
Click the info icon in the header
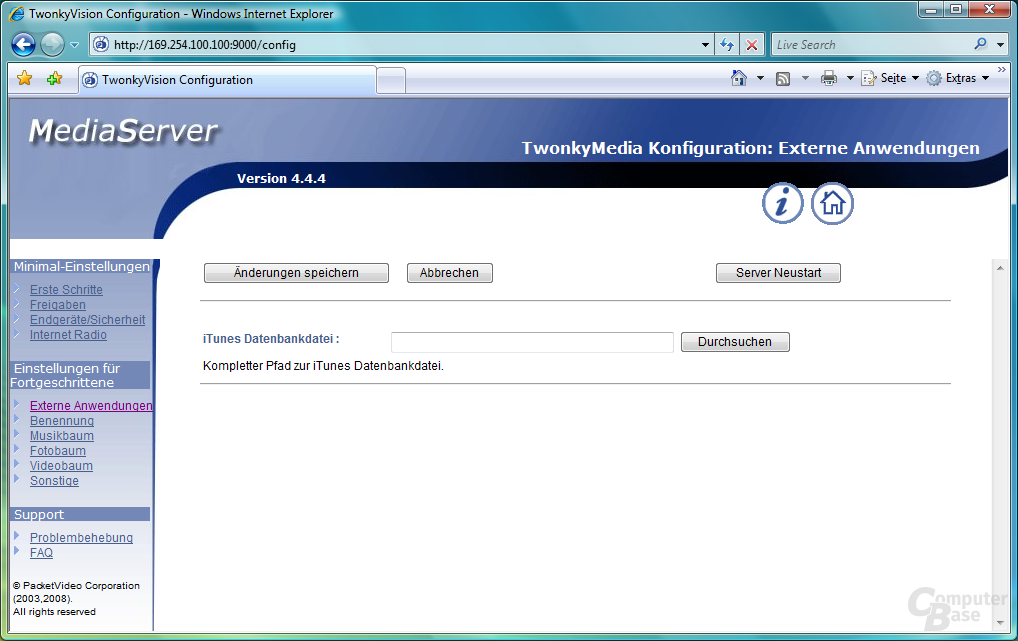pyautogui.click(x=782, y=203)
